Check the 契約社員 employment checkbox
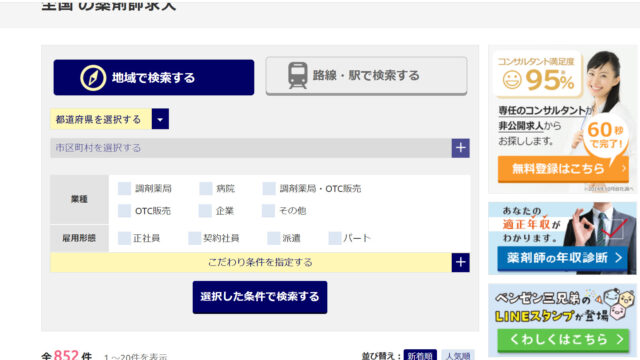 [194, 238]
